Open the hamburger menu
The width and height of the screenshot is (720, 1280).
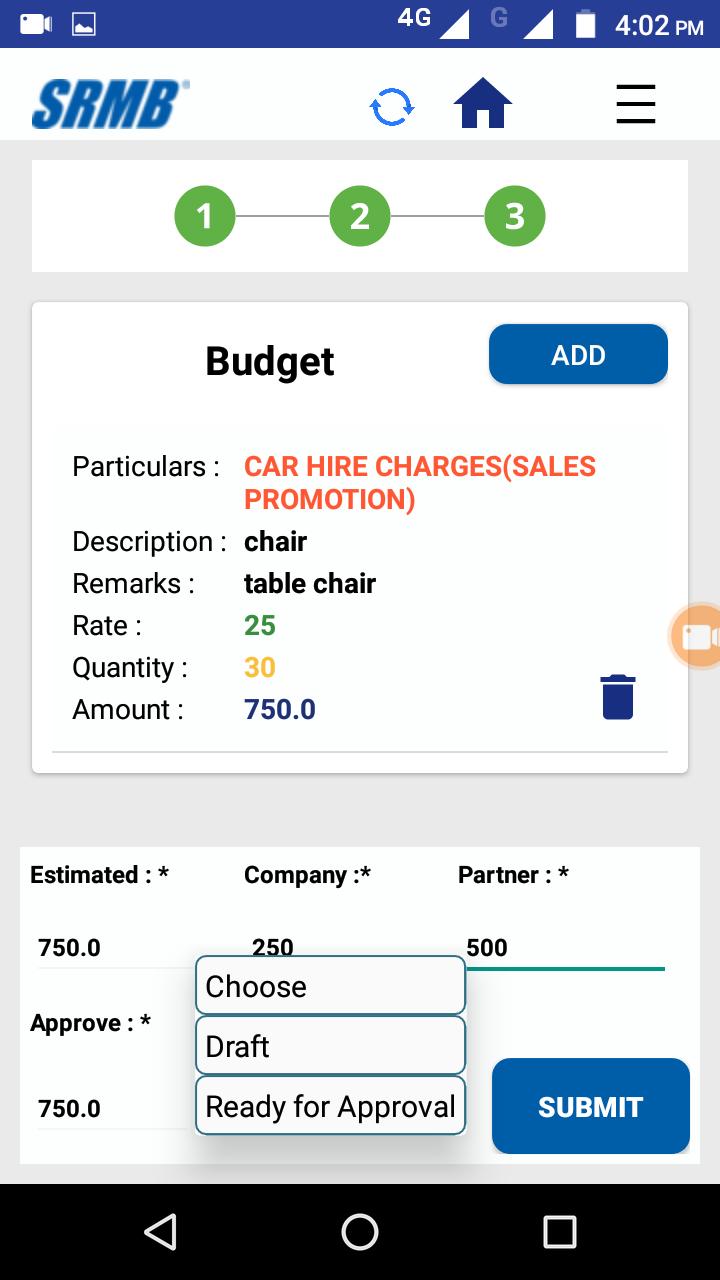(x=635, y=104)
